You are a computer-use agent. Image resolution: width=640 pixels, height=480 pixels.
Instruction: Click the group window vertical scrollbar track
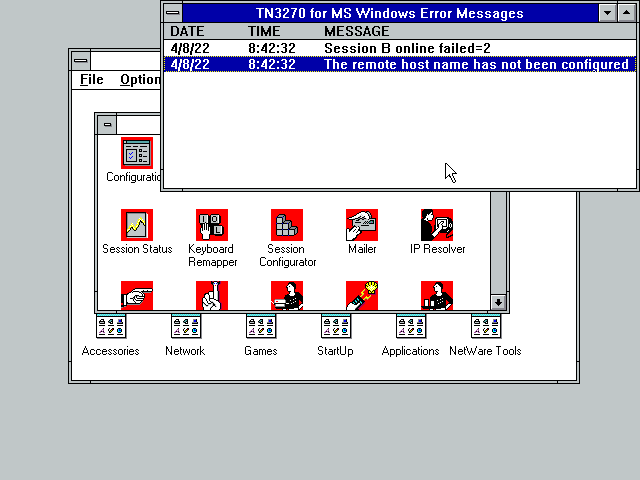498,243
